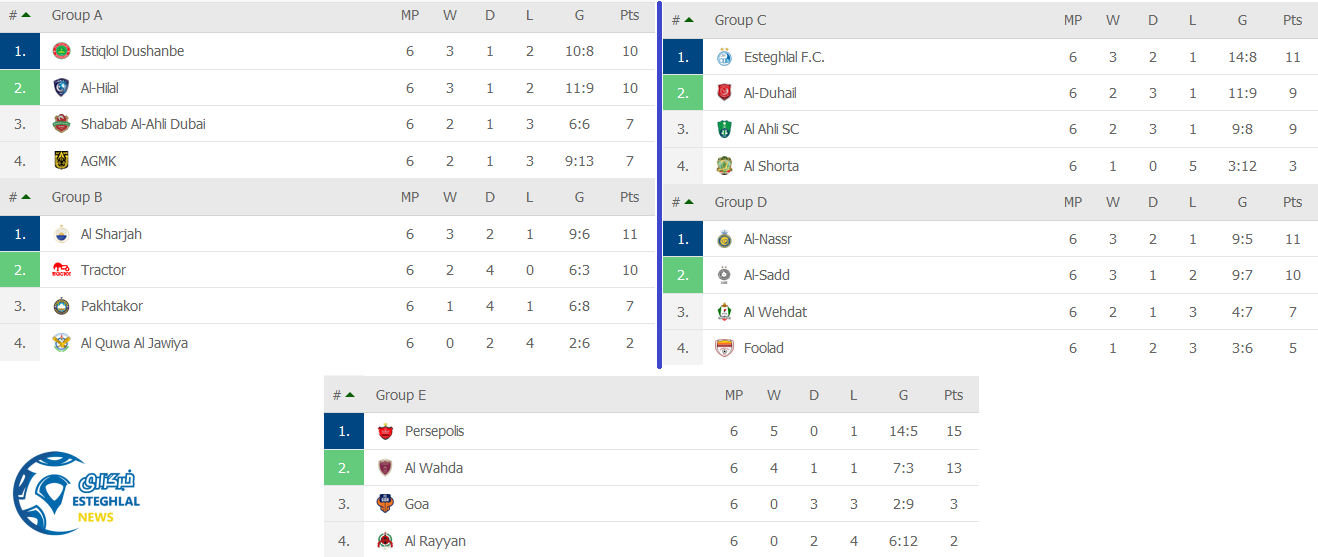Click the Al-Nassr team badge
Image resolution: width=1318 pixels, height=557 pixels.
(x=724, y=239)
